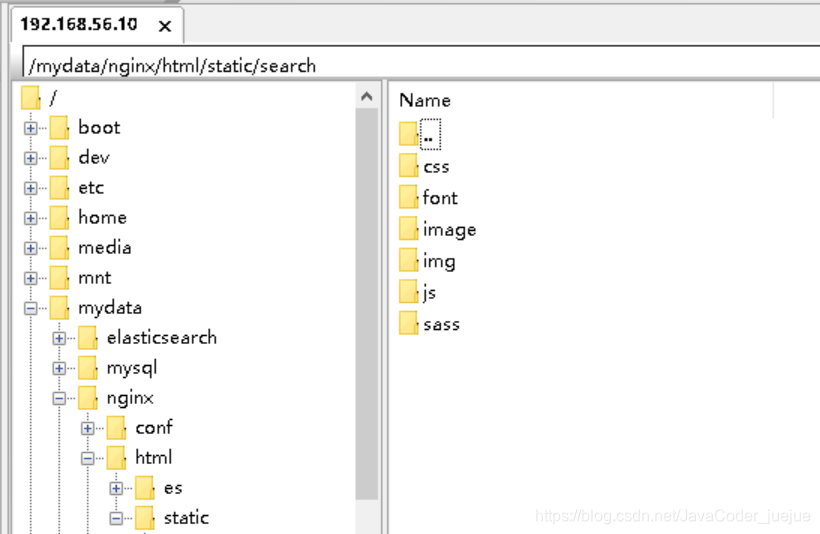820x534 pixels.
Task: Select the home label in the tree
Action: point(102,218)
